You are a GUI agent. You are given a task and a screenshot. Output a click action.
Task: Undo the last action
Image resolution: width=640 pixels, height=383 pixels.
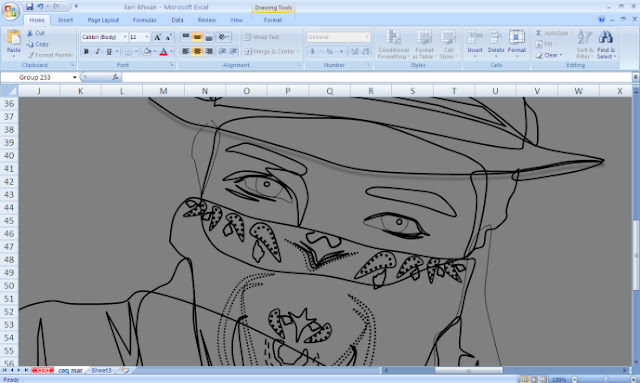pyautogui.click(x=40, y=7)
